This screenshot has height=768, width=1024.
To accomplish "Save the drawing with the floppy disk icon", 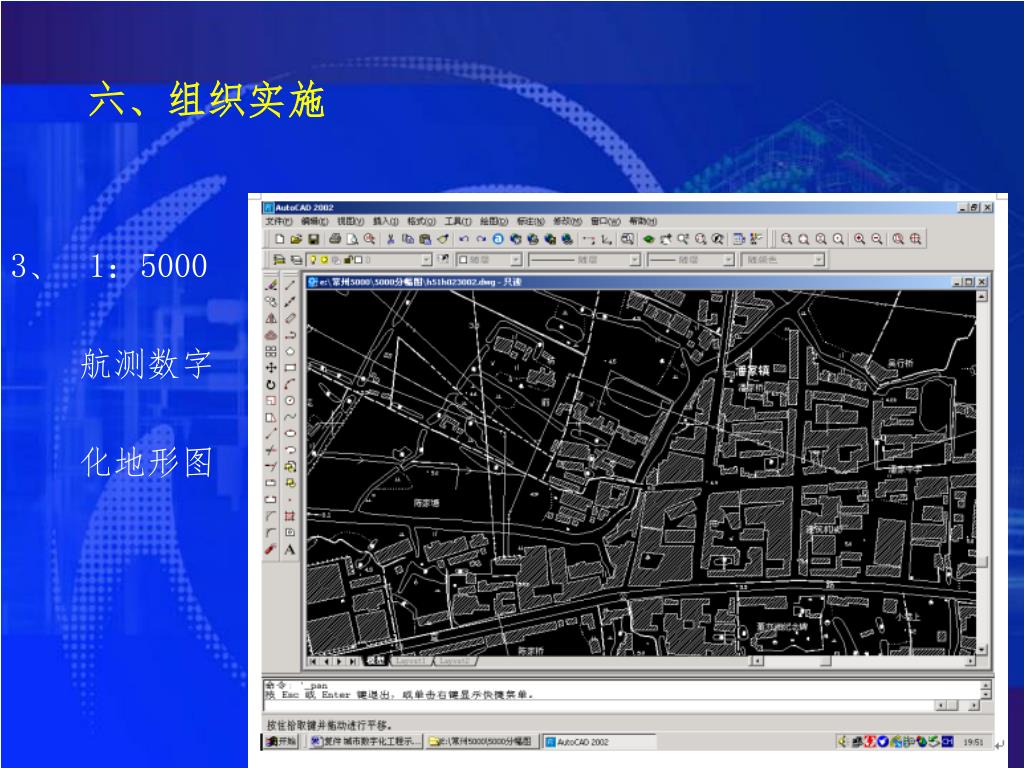I will pyautogui.click(x=313, y=240).
